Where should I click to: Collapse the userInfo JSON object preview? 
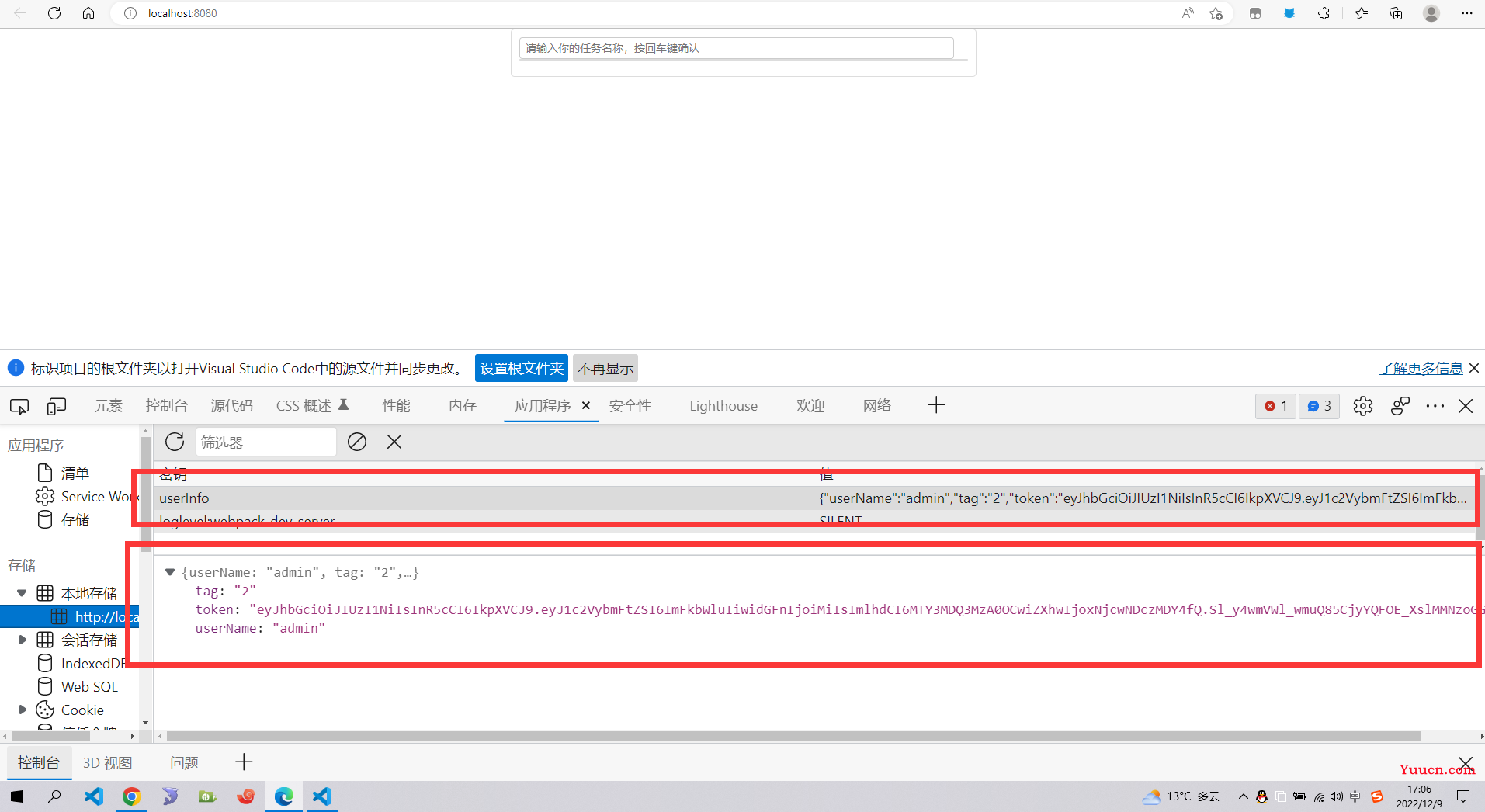point(169,572)
